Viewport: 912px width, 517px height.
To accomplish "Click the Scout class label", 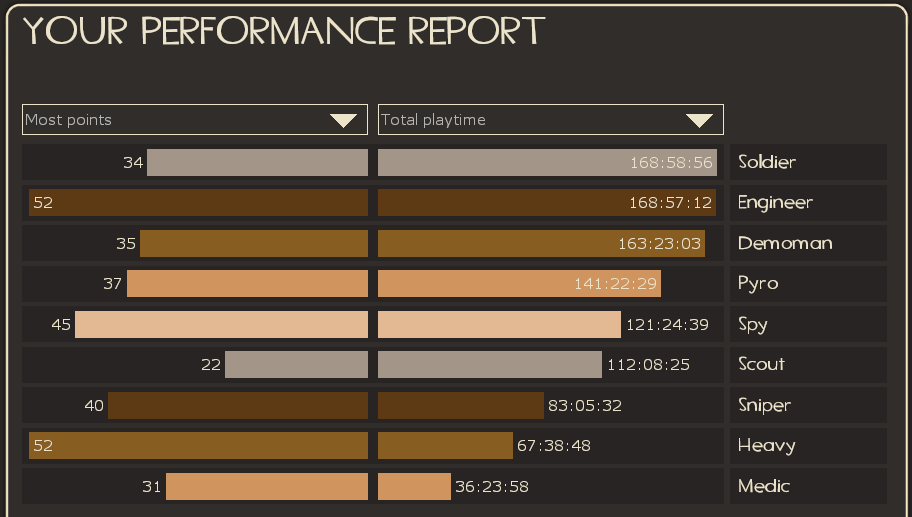I will (761, 364).
